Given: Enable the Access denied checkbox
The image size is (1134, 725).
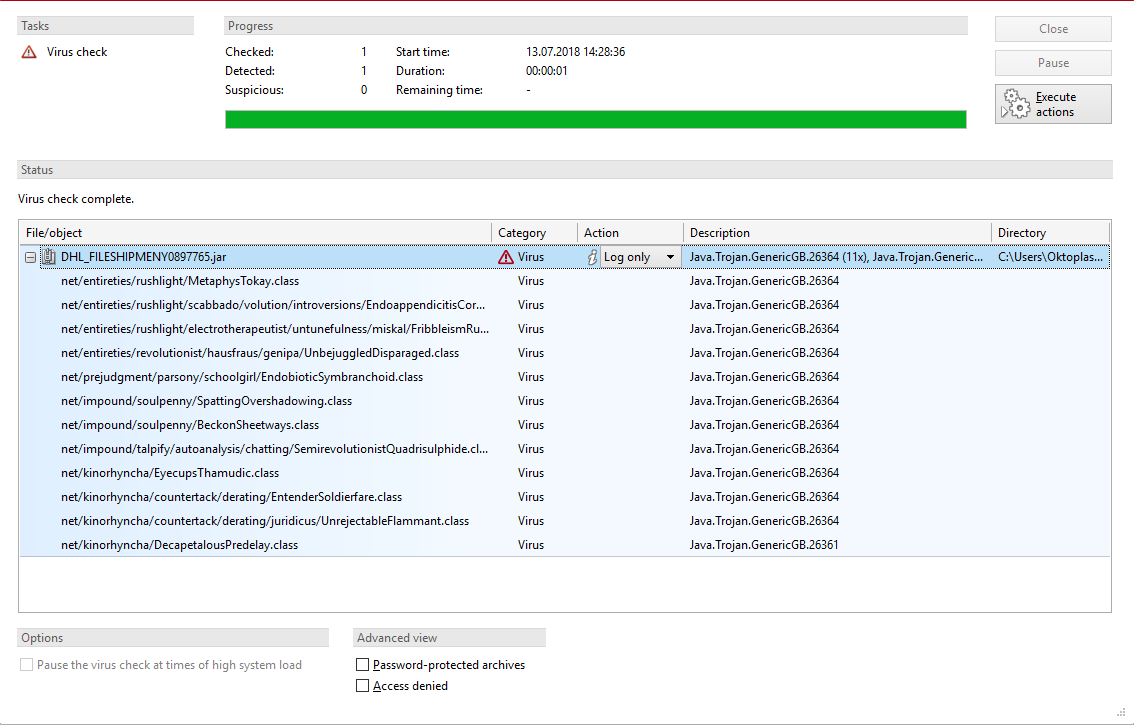Looking at the screenshot, I should point(362,685).
